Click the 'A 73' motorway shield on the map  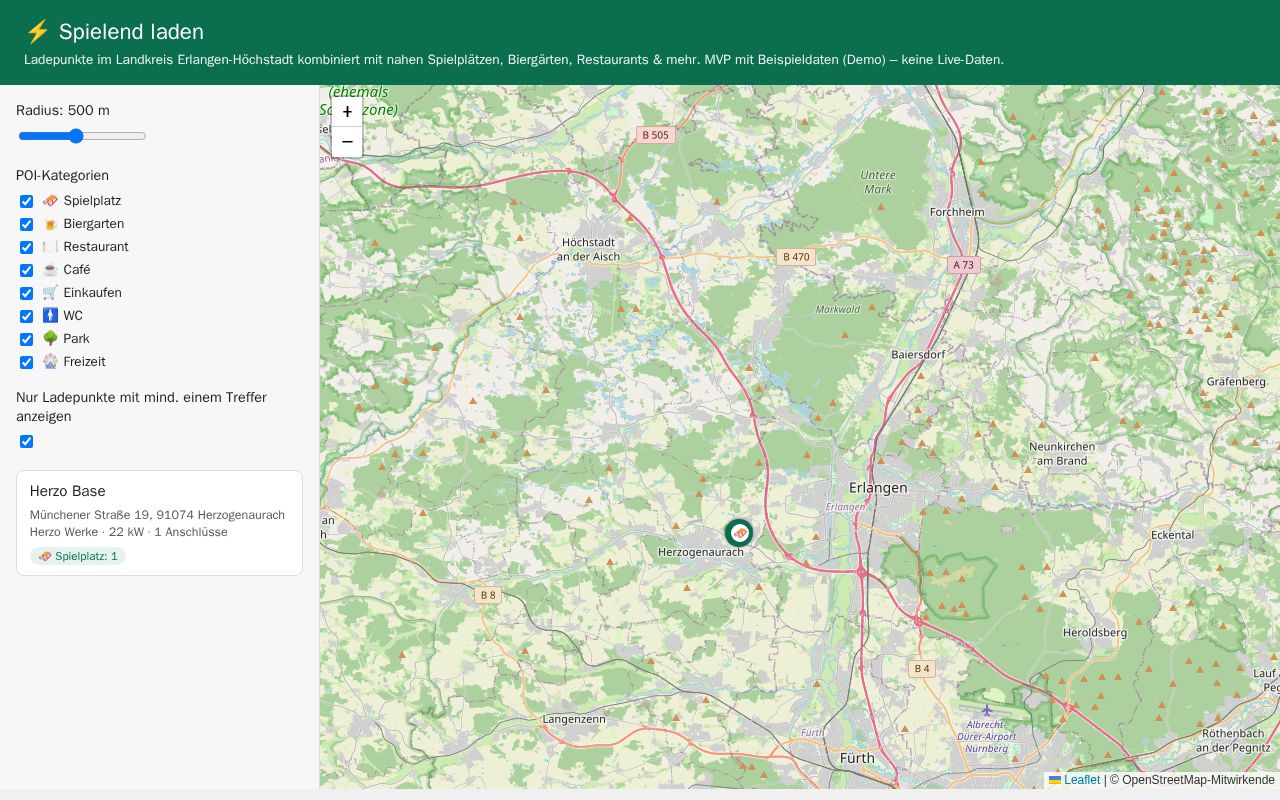coord(963,265)
